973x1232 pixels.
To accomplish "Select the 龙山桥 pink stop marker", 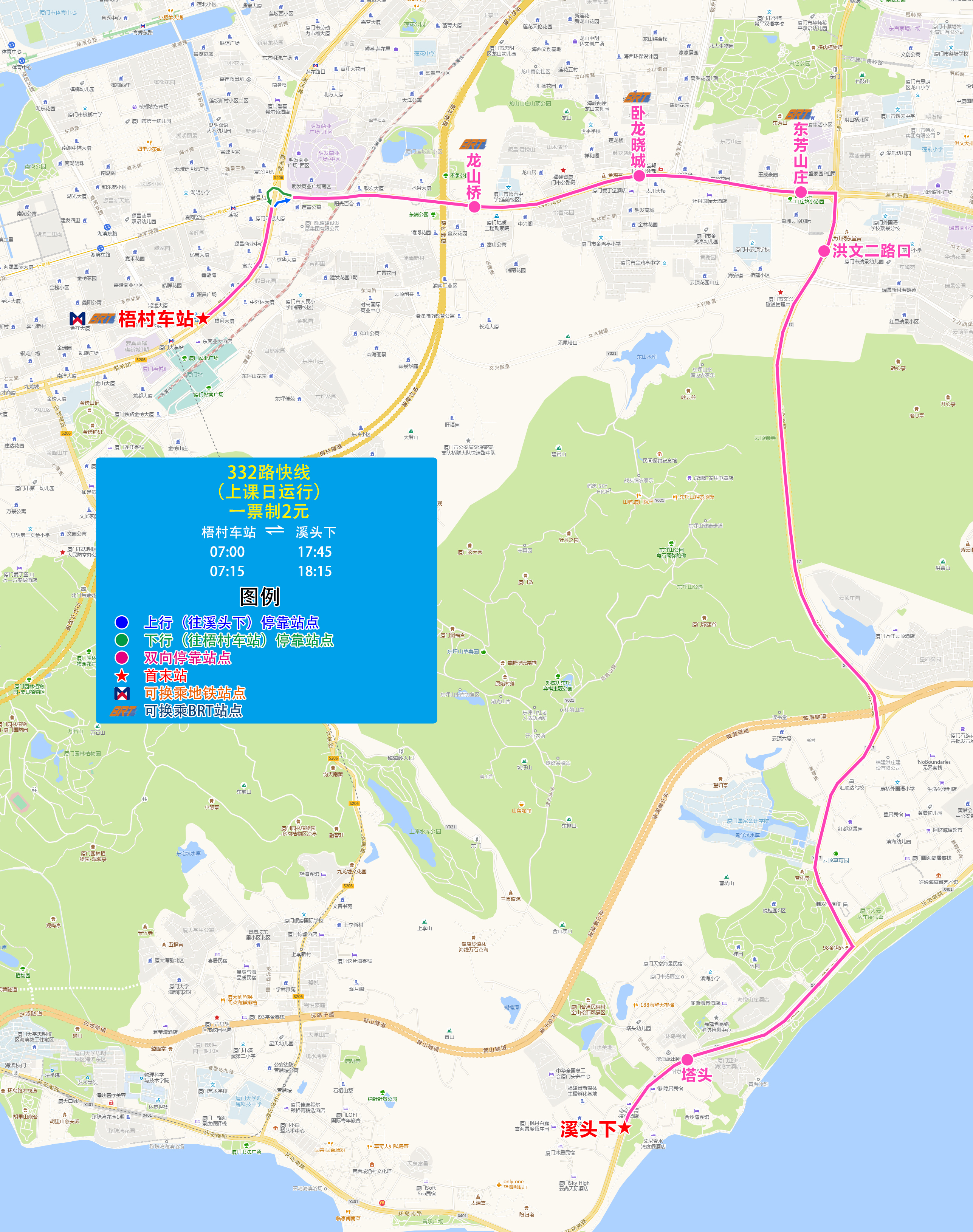I will [474, 207].
